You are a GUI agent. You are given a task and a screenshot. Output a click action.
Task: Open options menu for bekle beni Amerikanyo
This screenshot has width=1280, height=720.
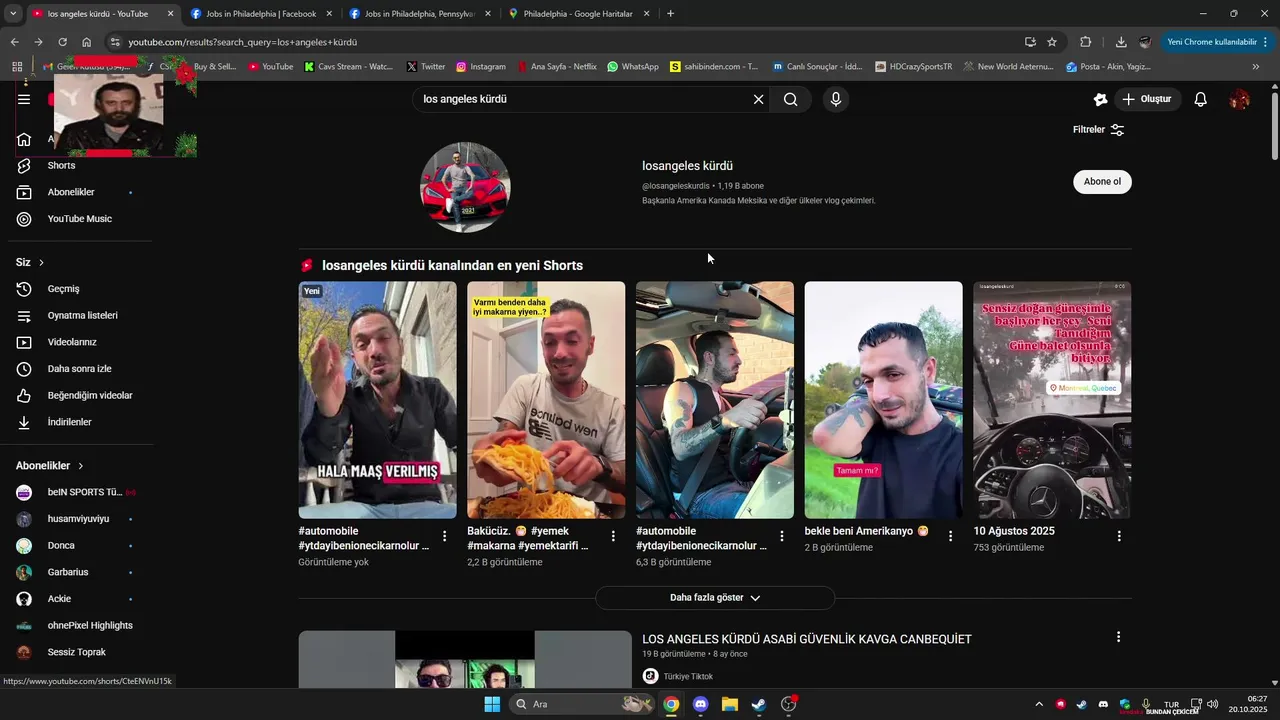click(x=950, y=536)
